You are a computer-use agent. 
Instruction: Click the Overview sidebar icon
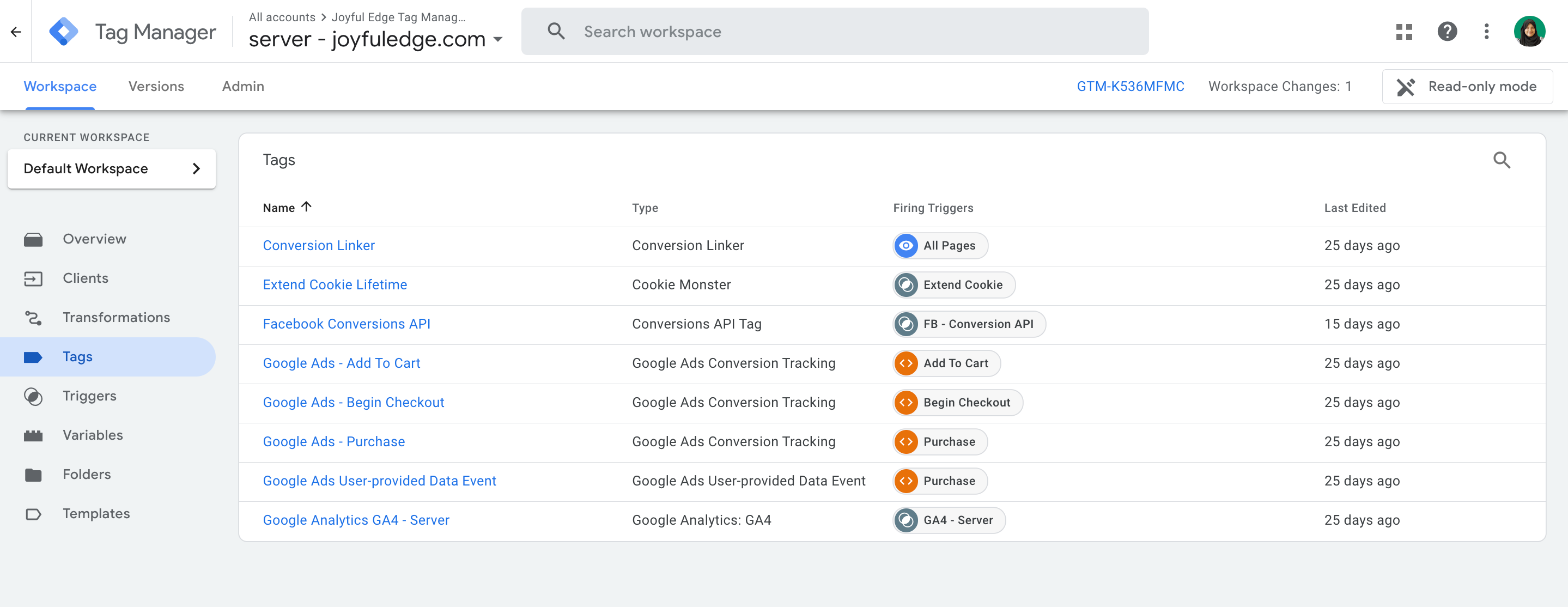click(33, 239)
